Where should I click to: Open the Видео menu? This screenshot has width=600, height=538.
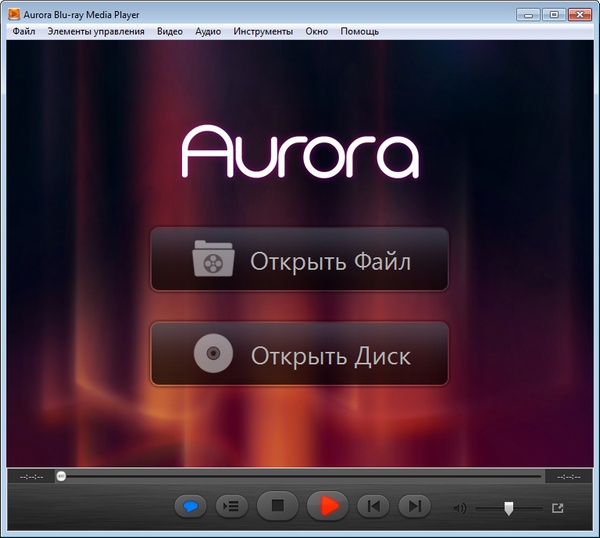click(x=170, y=31)
